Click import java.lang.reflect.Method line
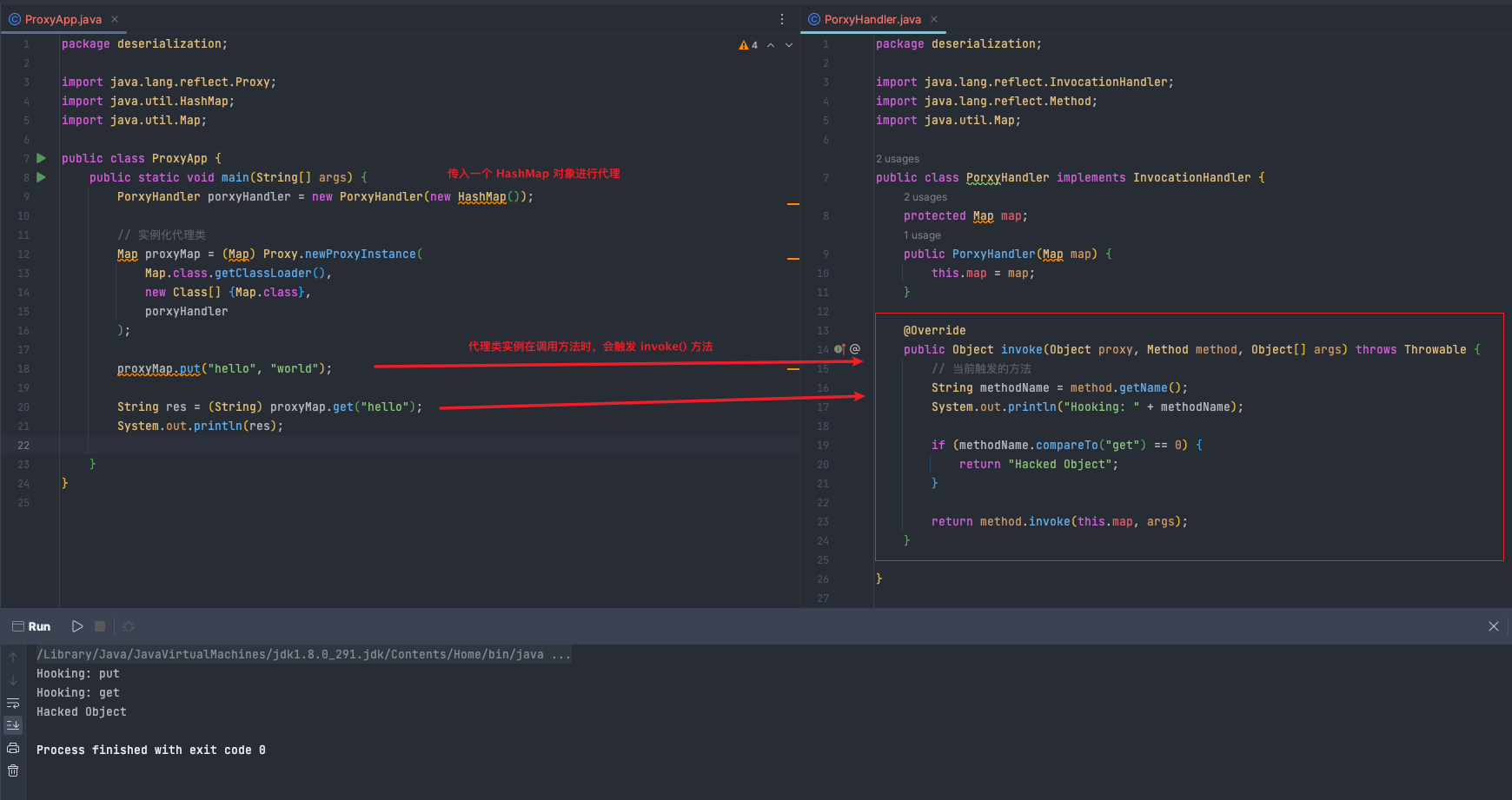Image resolution: width=1512 pixels, height=800 pixels. (987, 102)
